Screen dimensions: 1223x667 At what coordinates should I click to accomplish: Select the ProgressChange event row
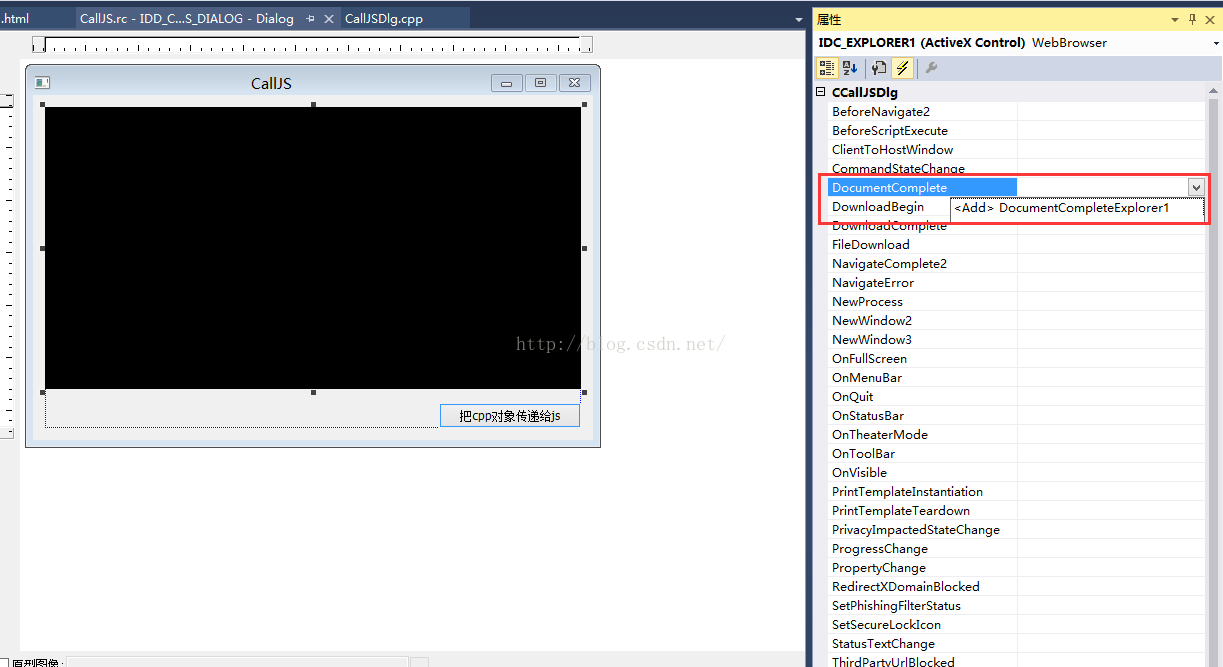[1016, 549]
